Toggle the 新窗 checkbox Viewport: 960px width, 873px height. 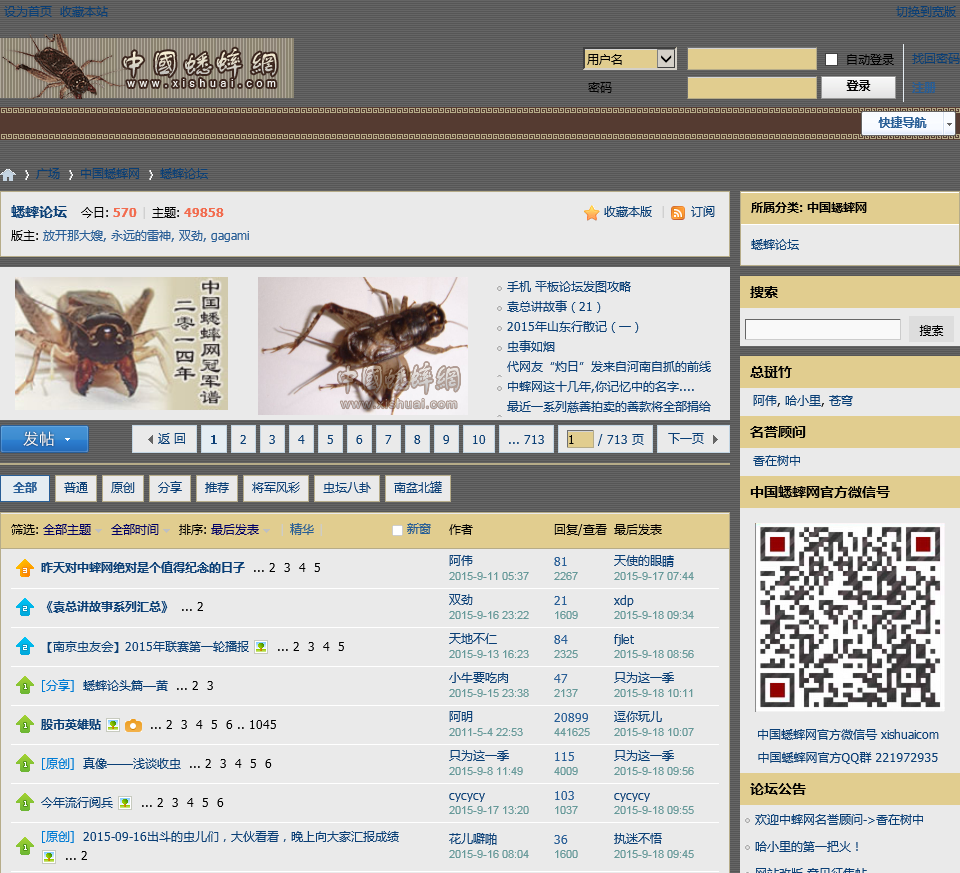(397, 530)
